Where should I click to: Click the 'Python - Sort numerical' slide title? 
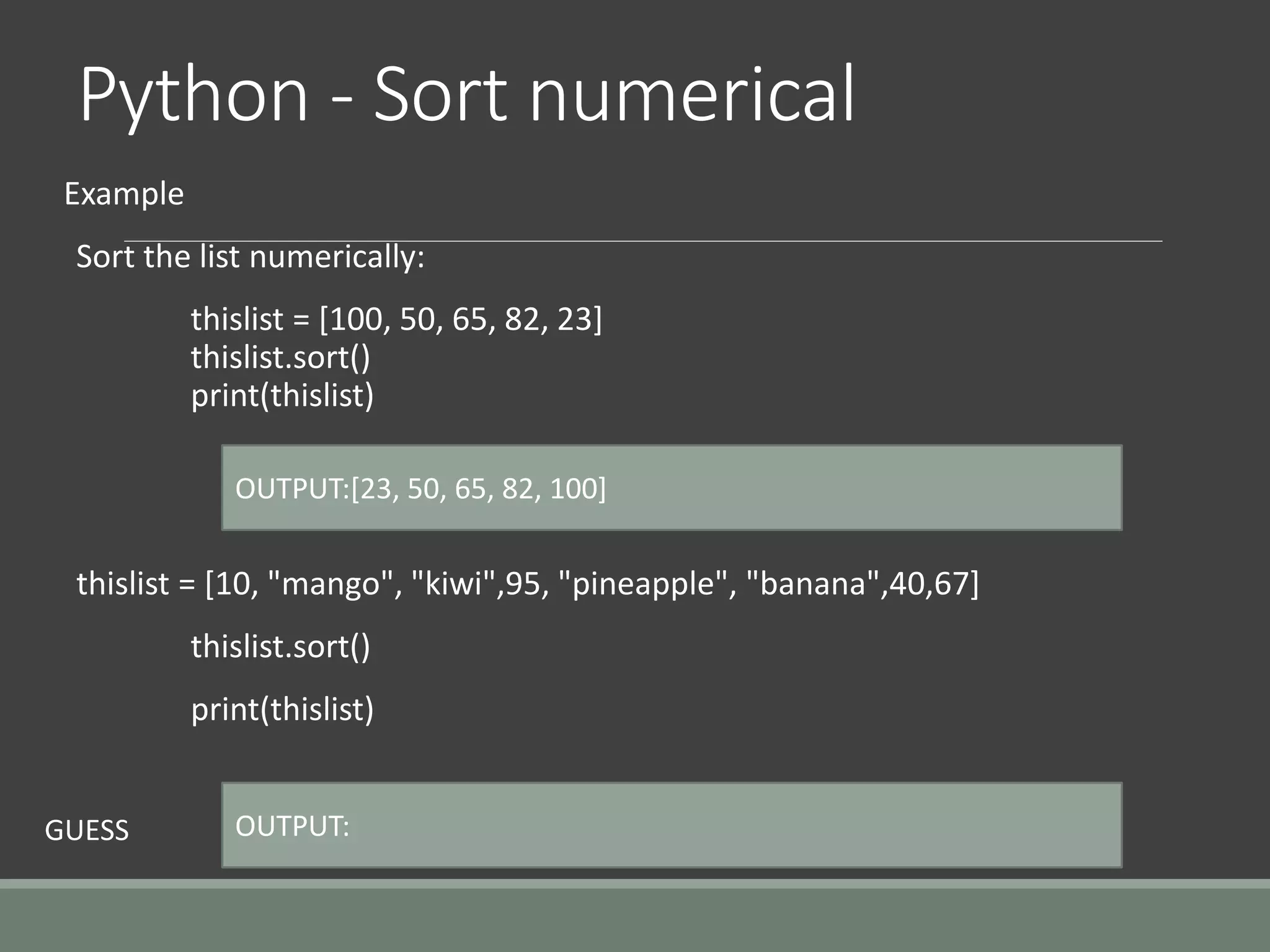[x=466, y=94]
